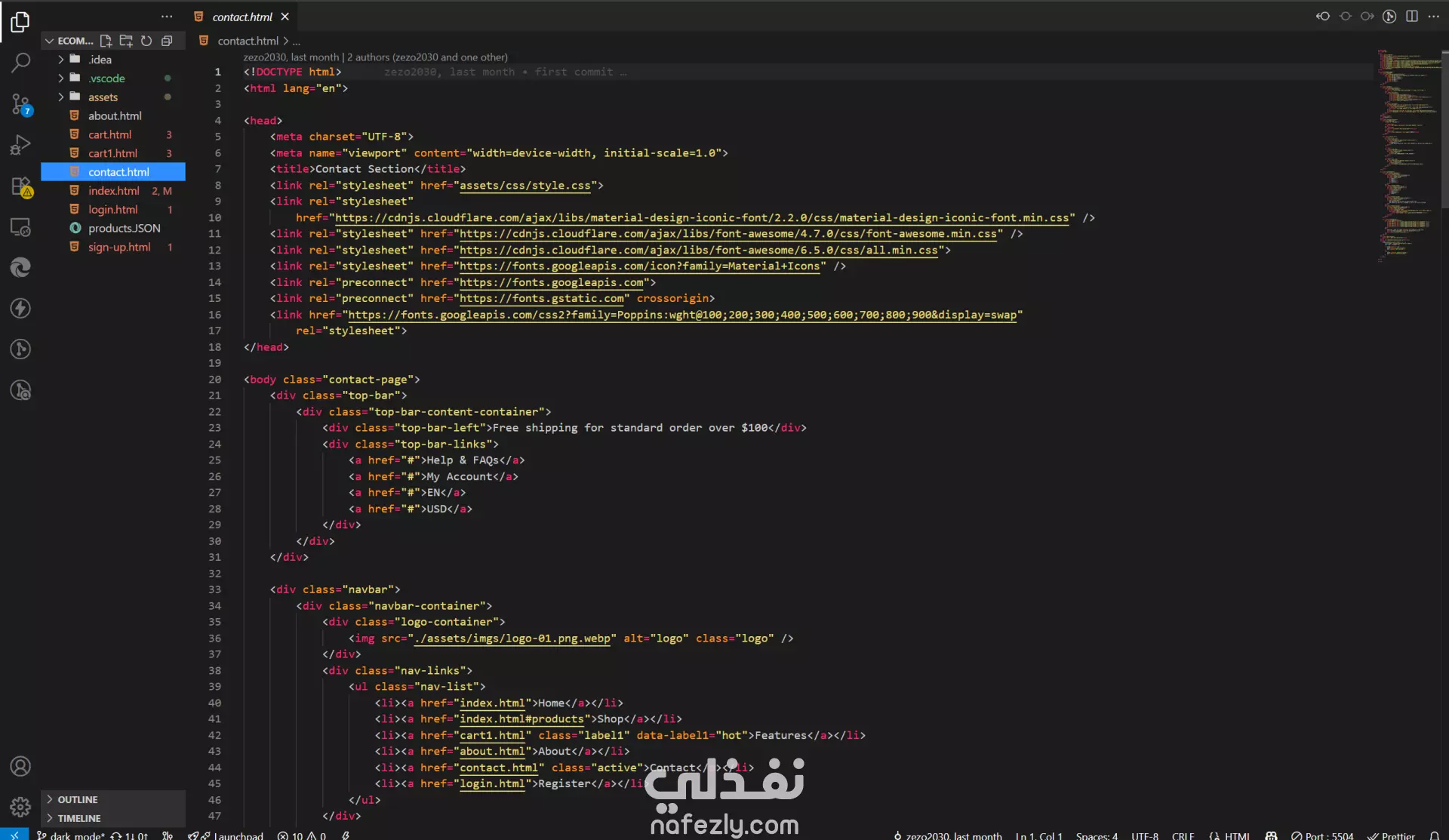
Task: Open Source Control view with badge
Action: tap(20, 103)
